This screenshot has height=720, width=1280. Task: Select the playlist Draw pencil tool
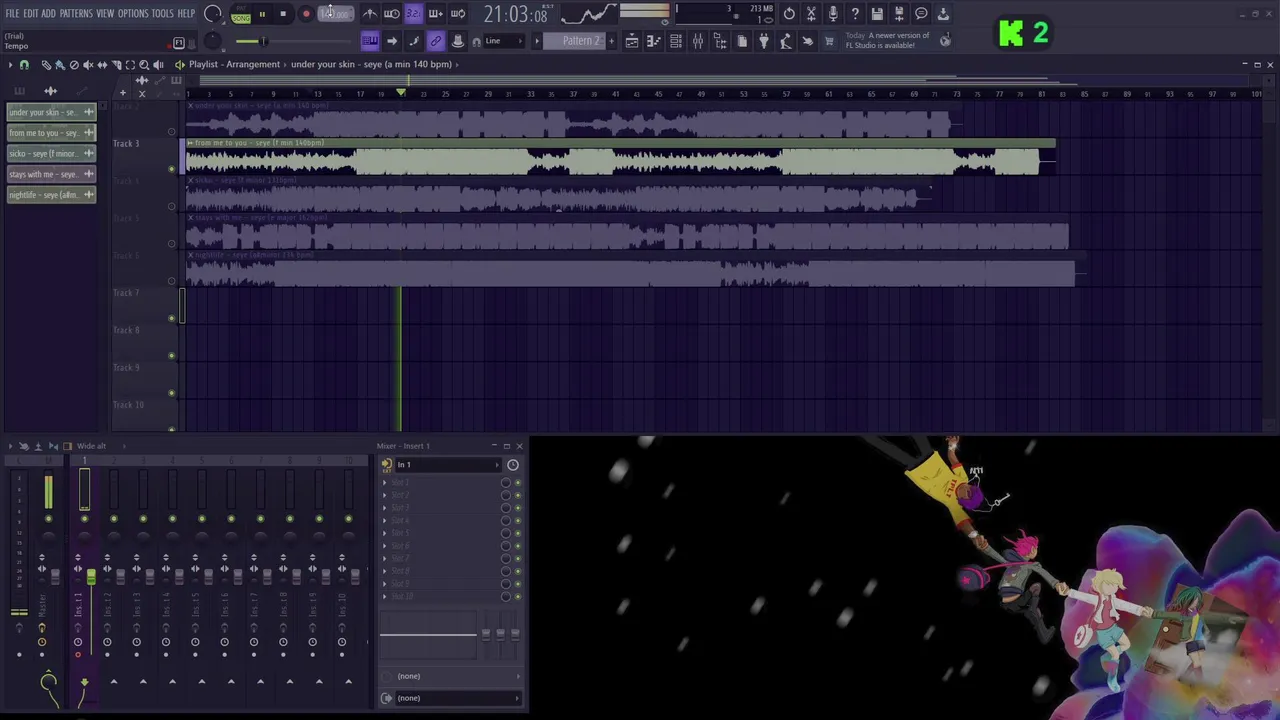click(46, 64)
